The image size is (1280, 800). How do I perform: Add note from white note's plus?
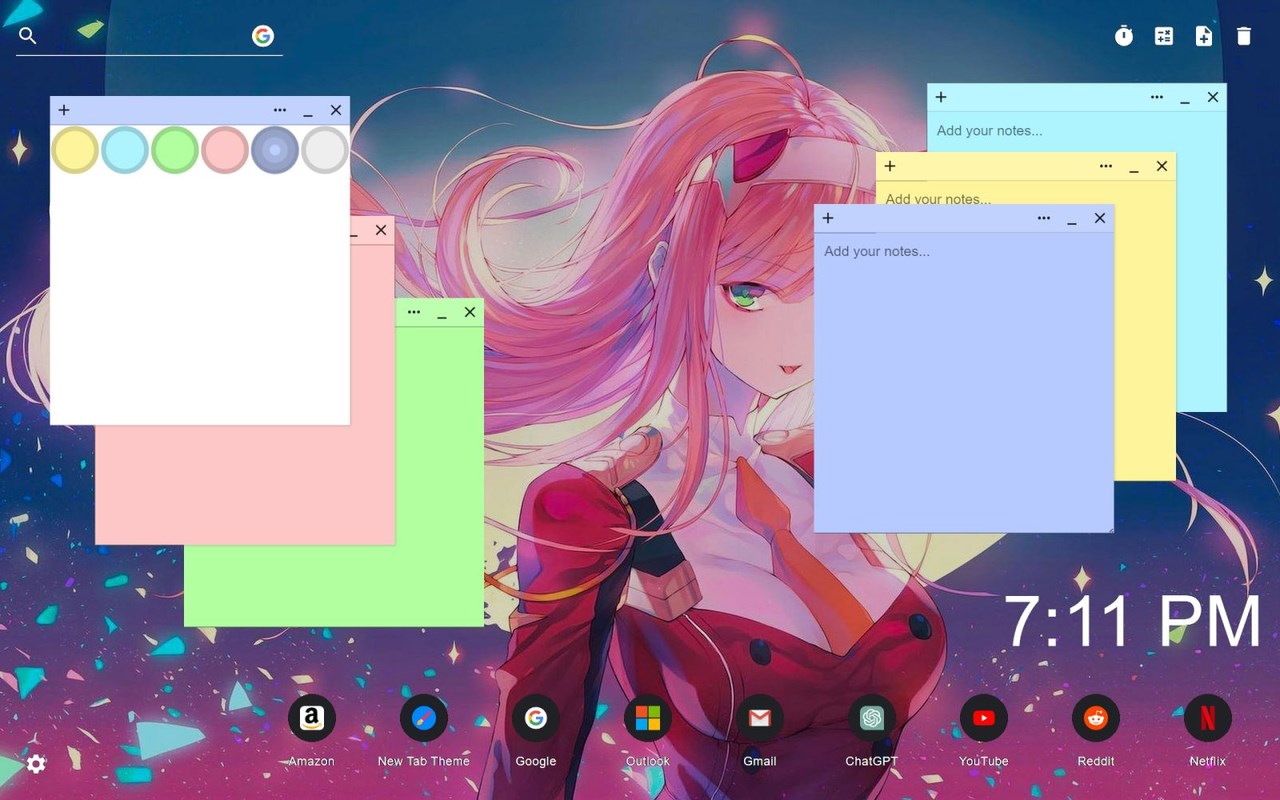coord(64,110)
